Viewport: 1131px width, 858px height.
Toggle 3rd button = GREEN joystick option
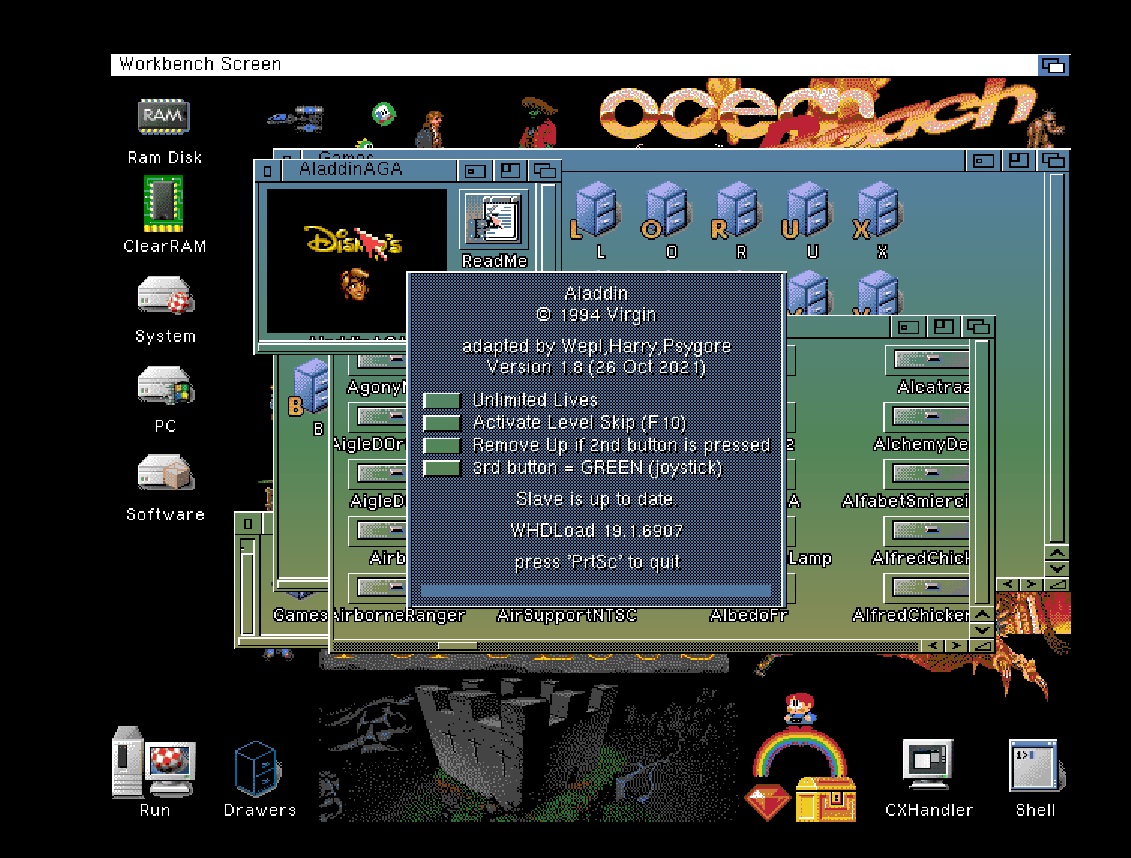tap(441, 468)
